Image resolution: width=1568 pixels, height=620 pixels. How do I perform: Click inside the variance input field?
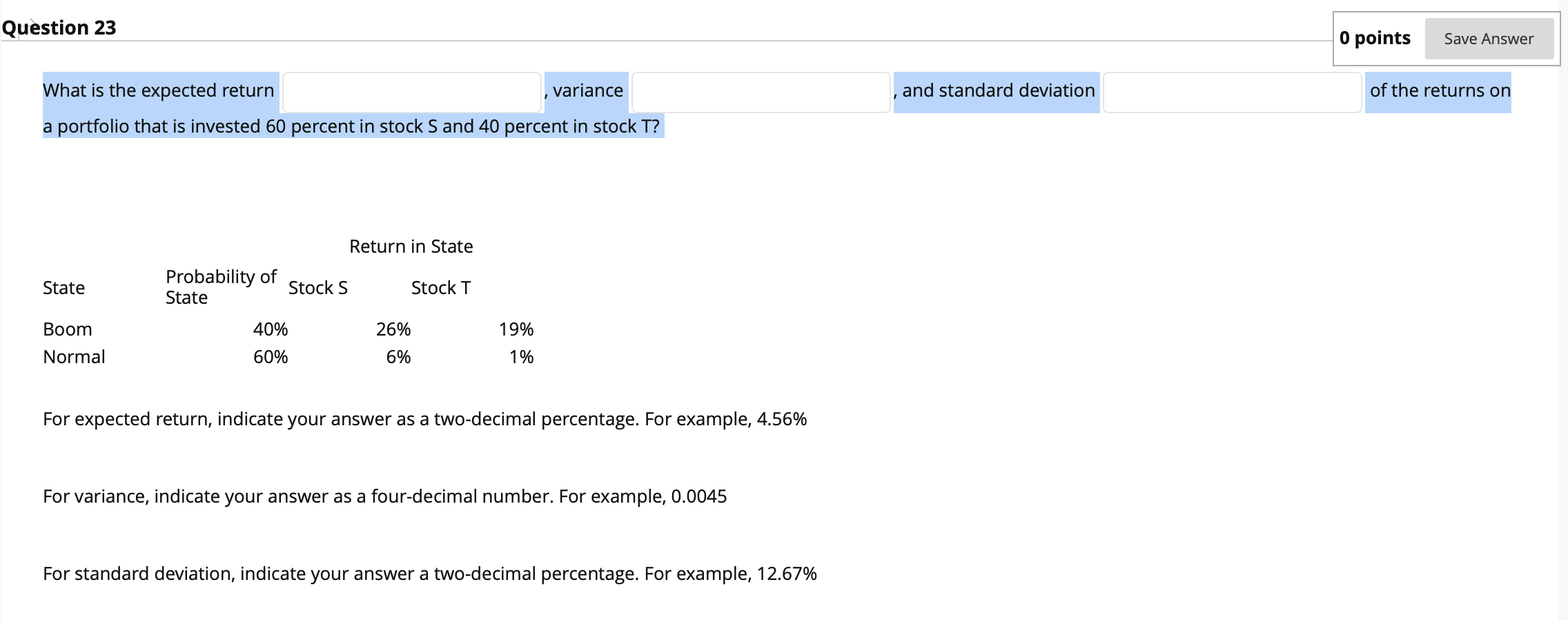click(x=759, y=90)
